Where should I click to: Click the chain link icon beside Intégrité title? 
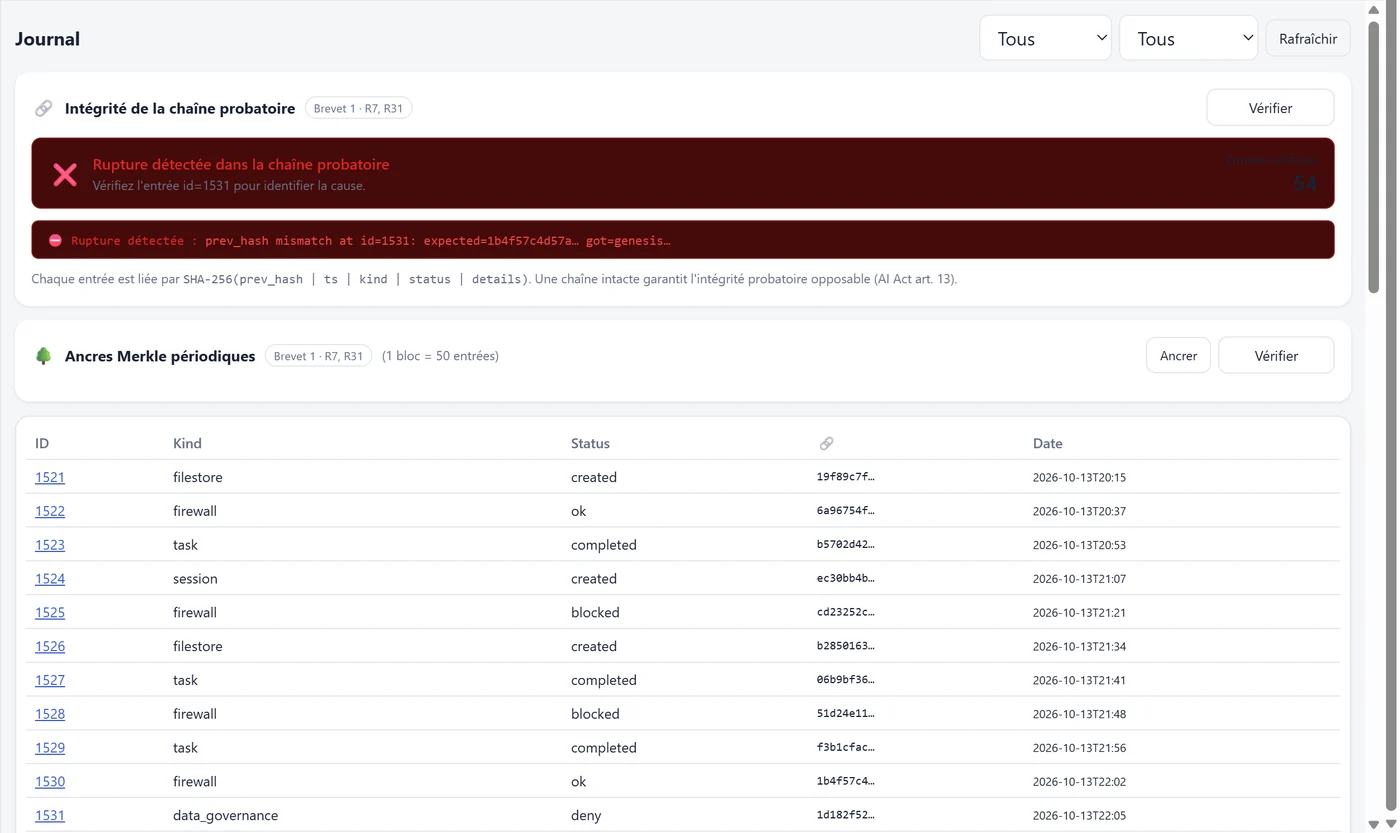(x=43, y=108)
